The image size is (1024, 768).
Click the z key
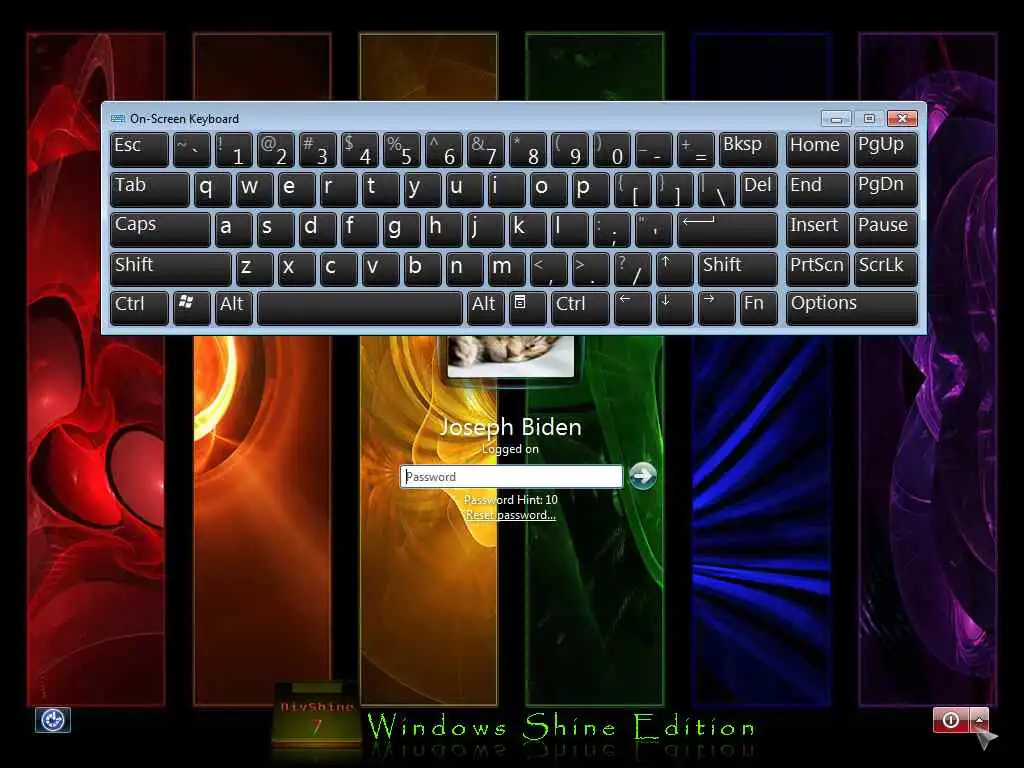click(x=254, y=269)
